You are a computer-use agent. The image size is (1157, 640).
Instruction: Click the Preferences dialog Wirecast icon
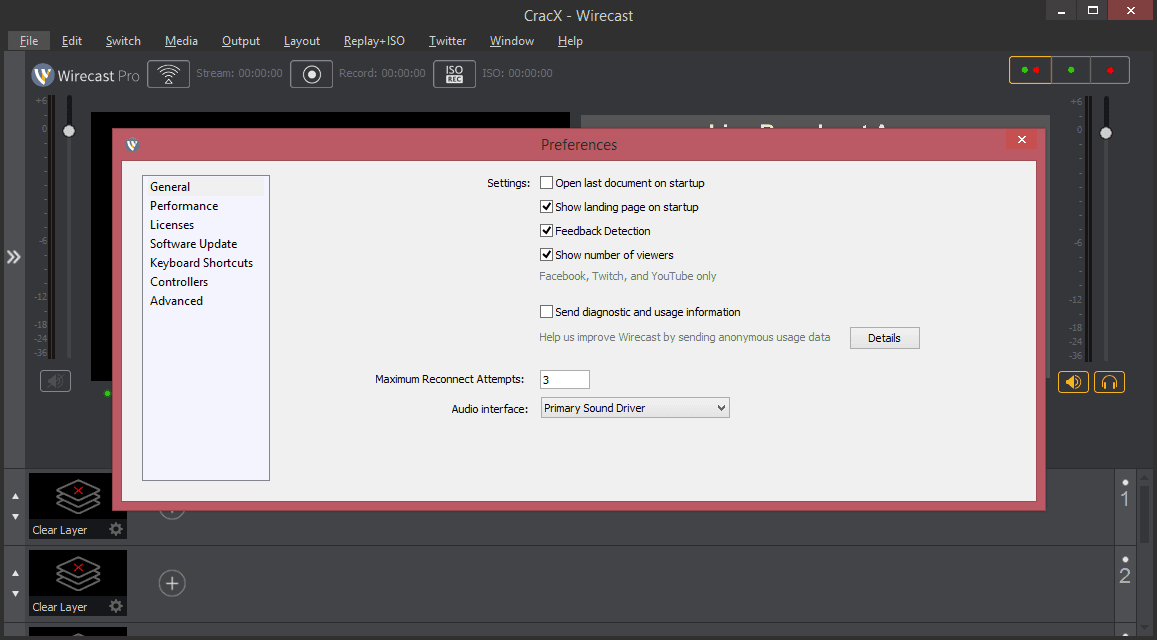133,145
